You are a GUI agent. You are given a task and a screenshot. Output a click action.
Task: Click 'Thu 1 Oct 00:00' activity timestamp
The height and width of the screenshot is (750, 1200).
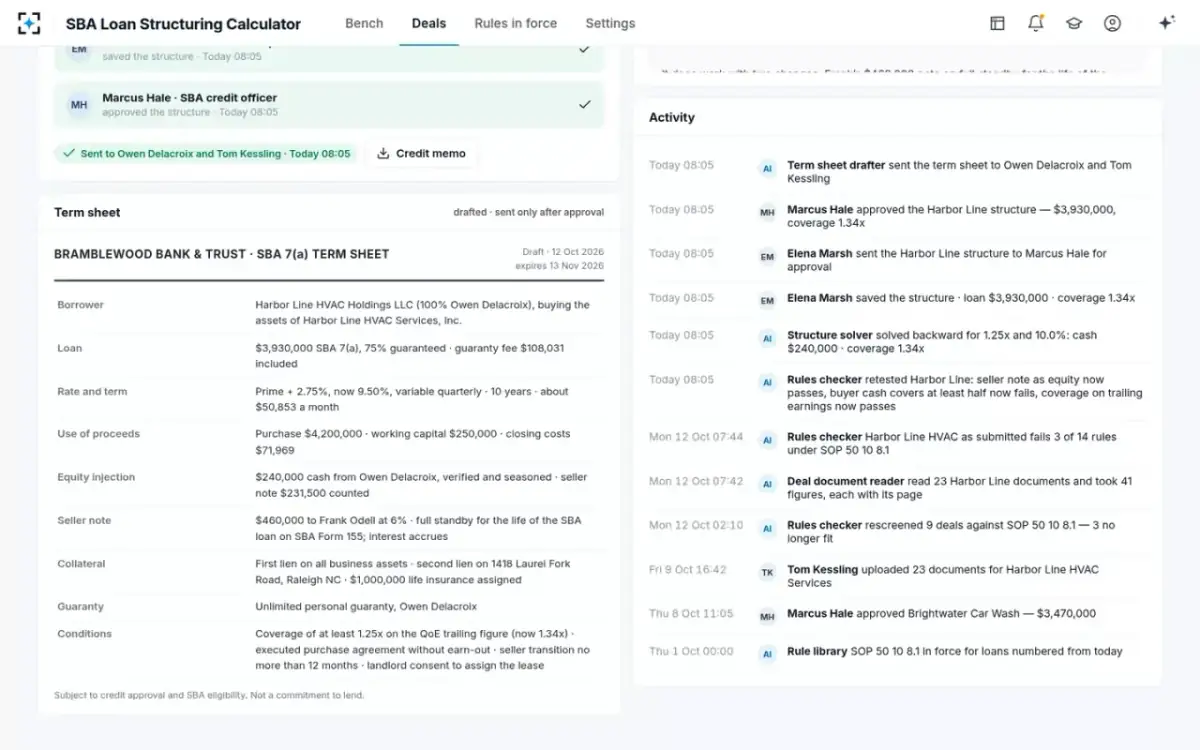point(691,651)
